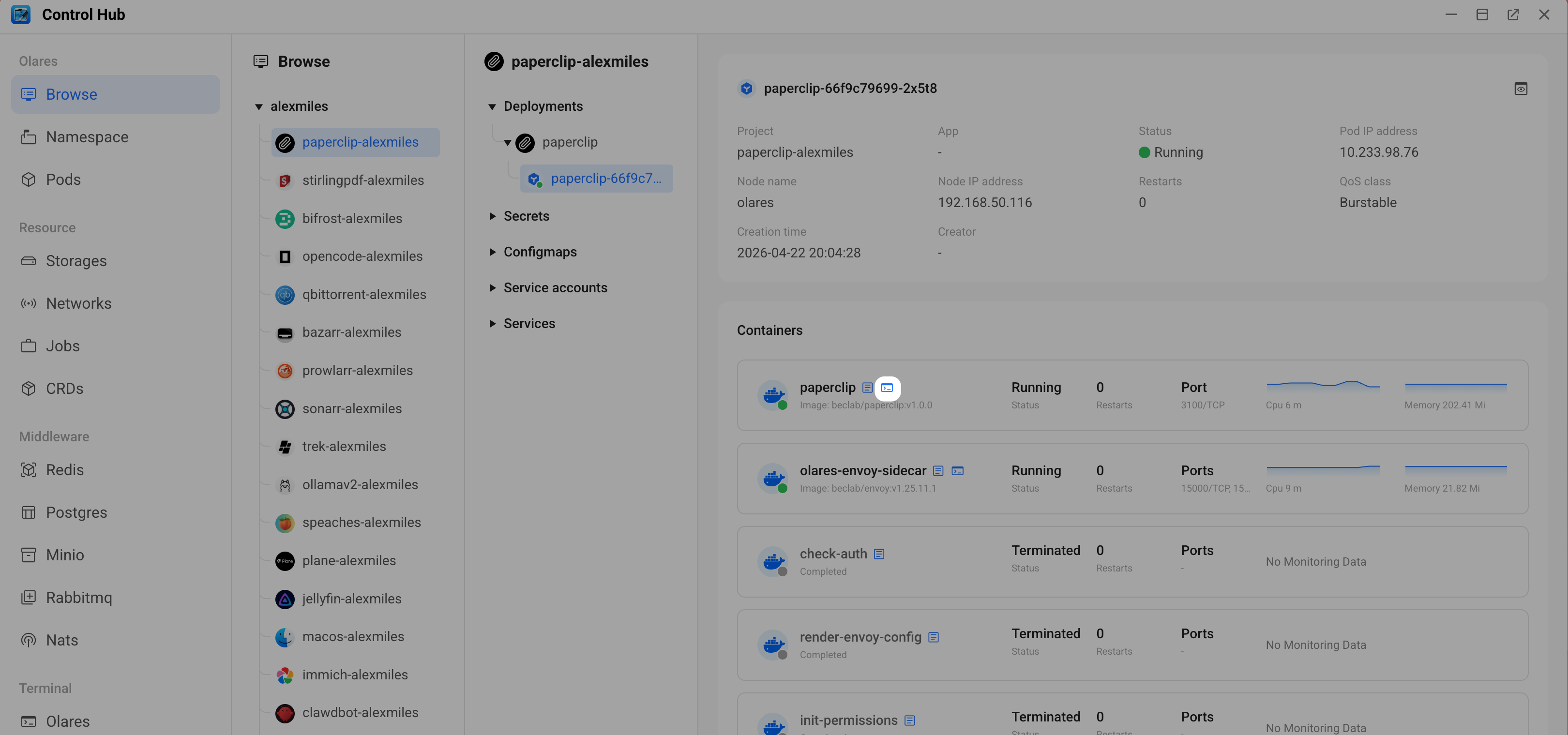Open the Olares terminal entry

(68, 721)
